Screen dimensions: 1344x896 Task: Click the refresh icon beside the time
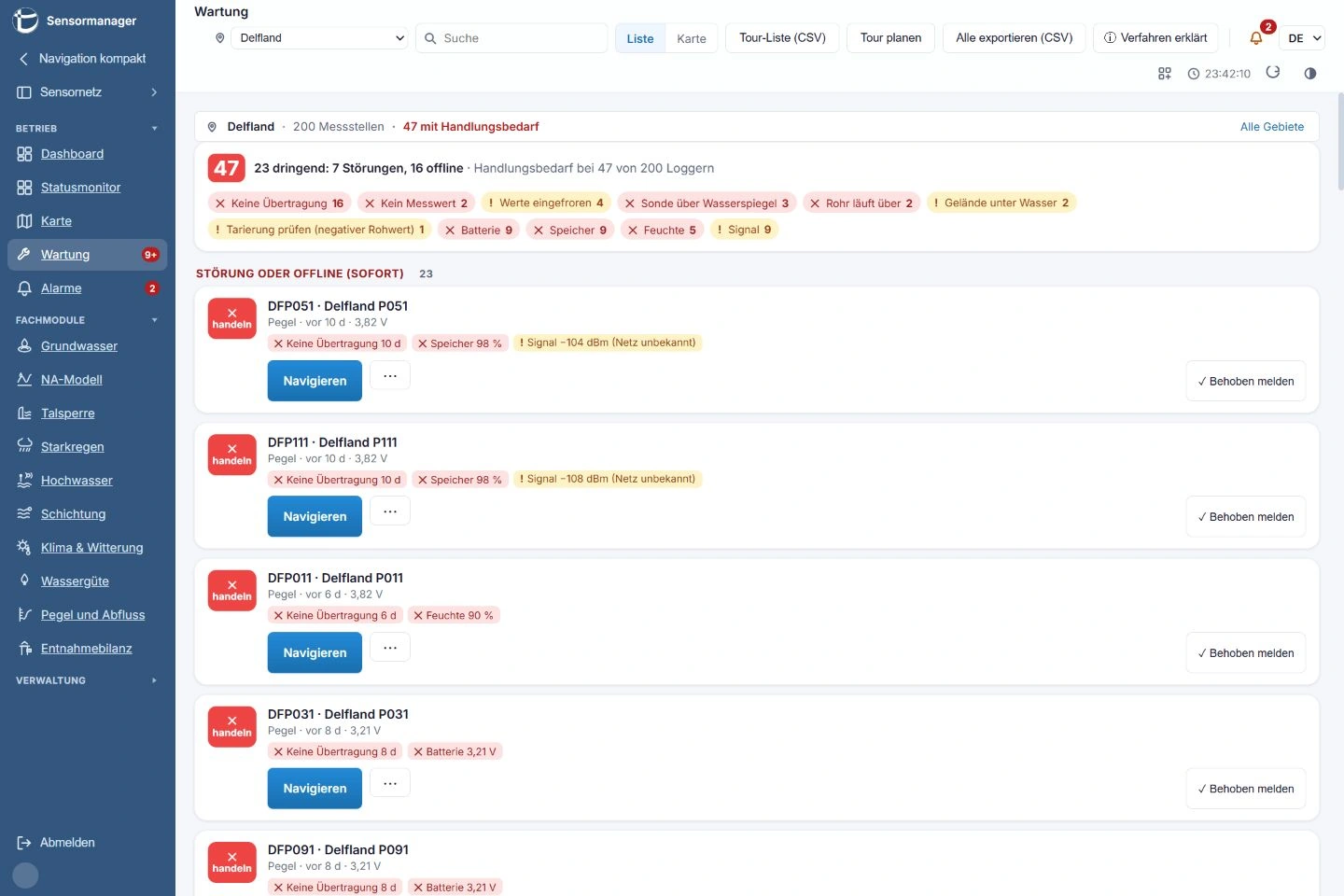click(1273, 73)
